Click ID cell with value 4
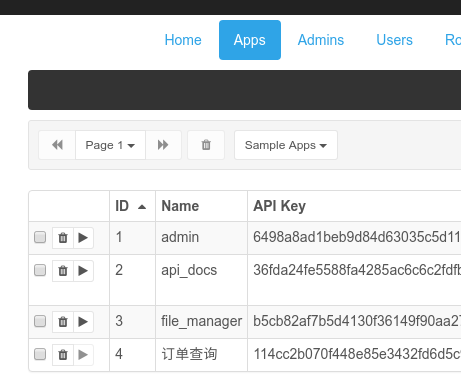This screenshot has width=461, height=389. (x=119, y=354)
